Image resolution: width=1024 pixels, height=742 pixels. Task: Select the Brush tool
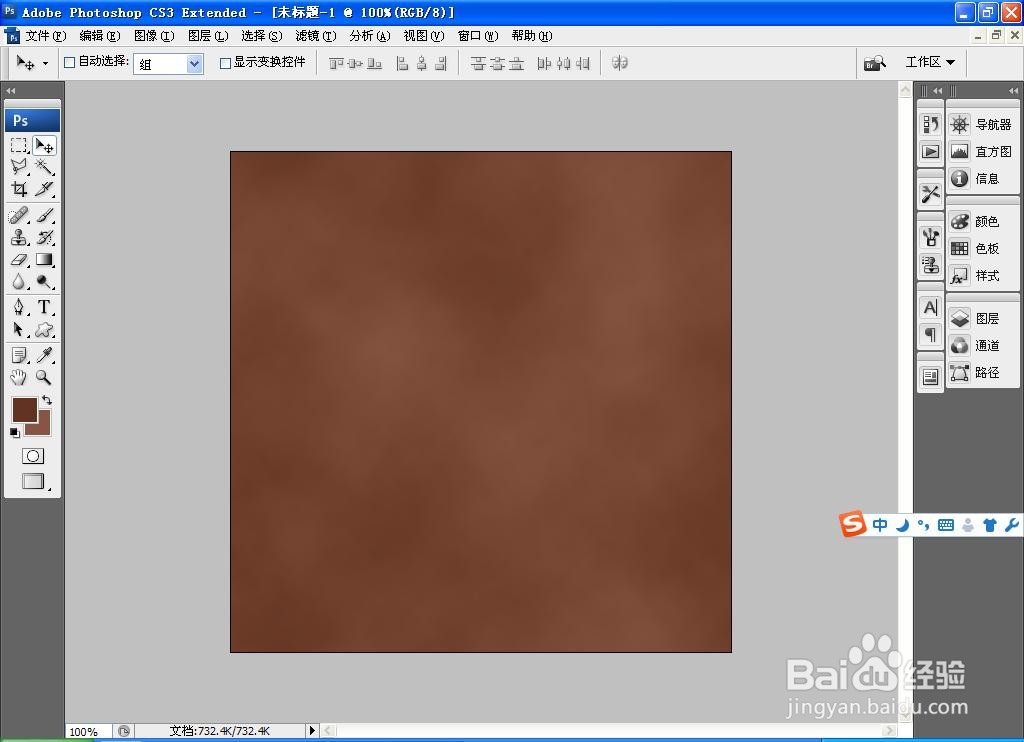[x=44, y=215]
